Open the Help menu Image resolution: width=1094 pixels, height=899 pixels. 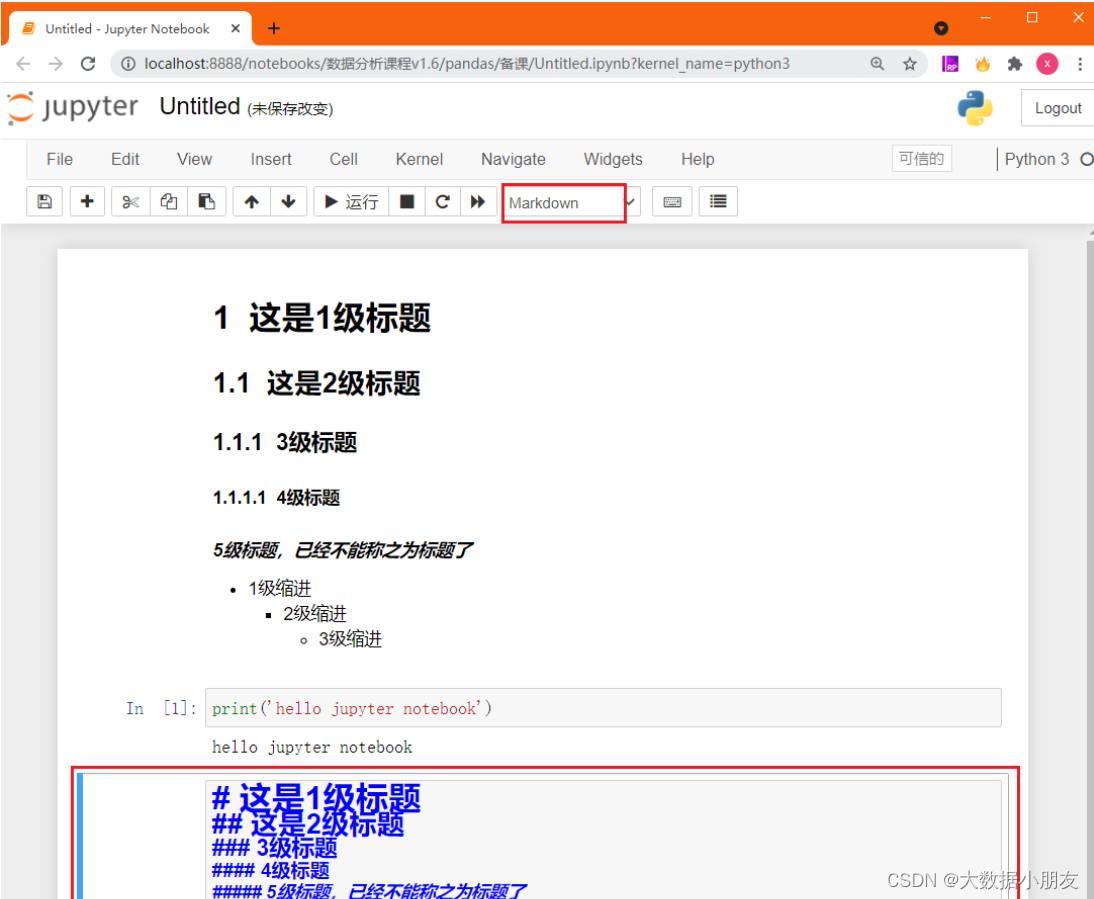[x=697, y=159]
